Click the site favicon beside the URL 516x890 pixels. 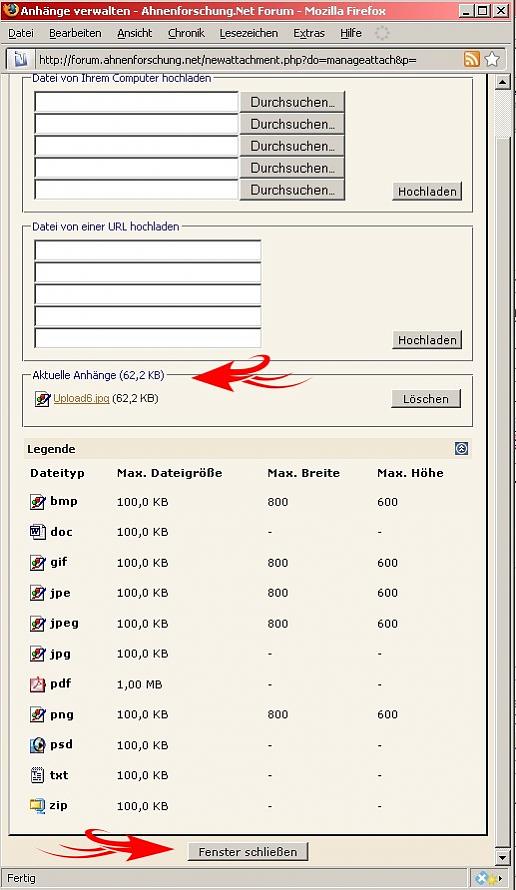pyautogui.click(x=20, y=59)
